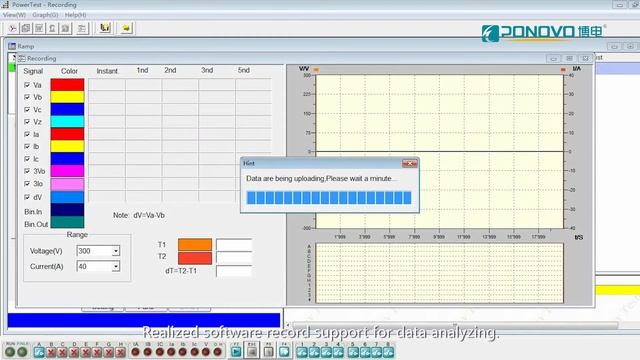Toggle the Vb signal checkbox

point(27,97)
